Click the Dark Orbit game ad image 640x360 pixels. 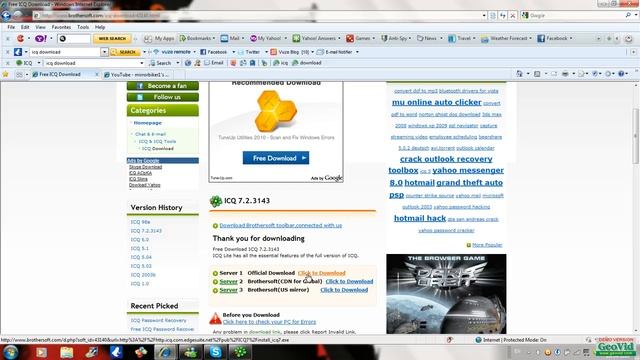tap(446, 294)
